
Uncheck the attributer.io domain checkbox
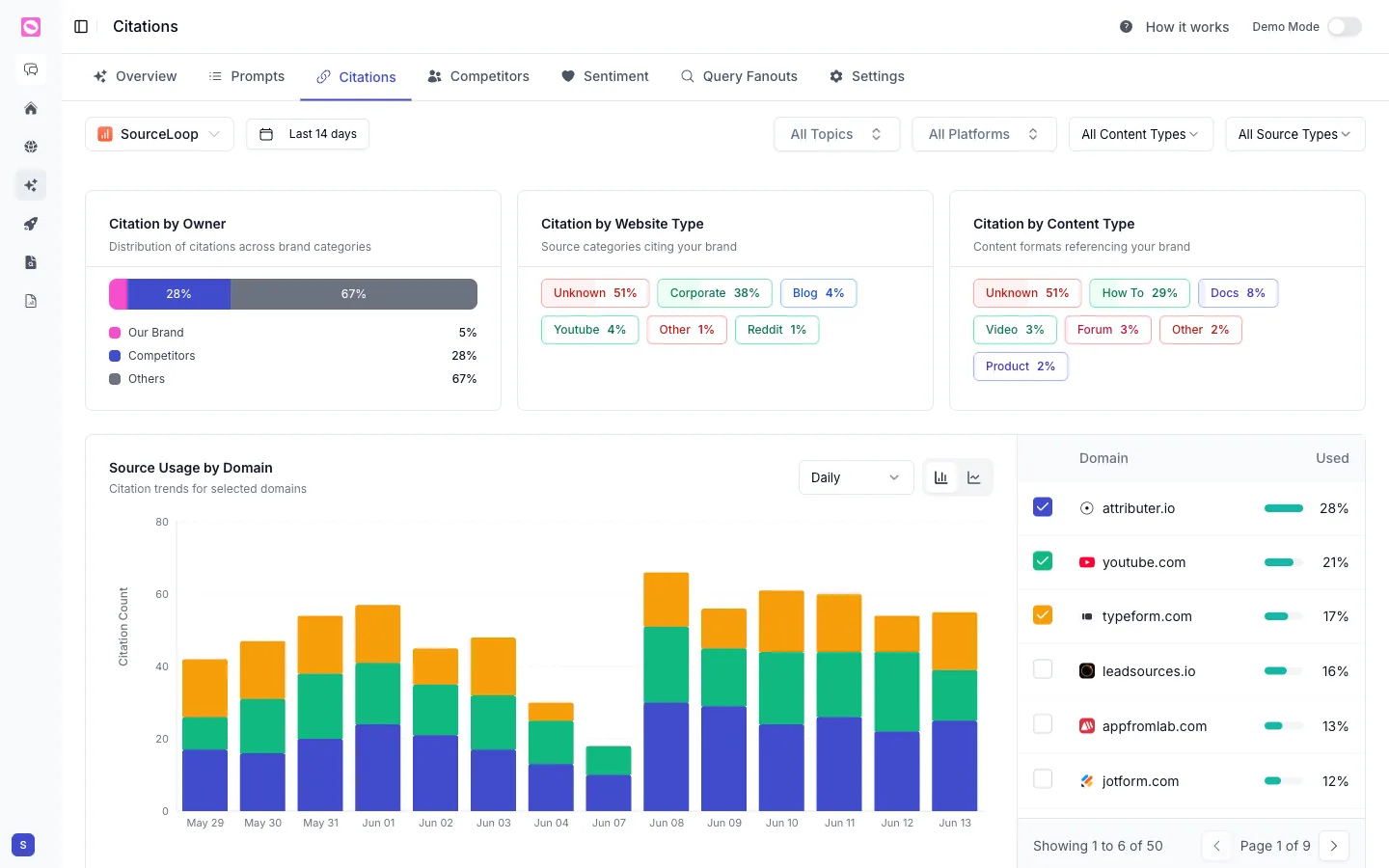tap(1043, 507)
